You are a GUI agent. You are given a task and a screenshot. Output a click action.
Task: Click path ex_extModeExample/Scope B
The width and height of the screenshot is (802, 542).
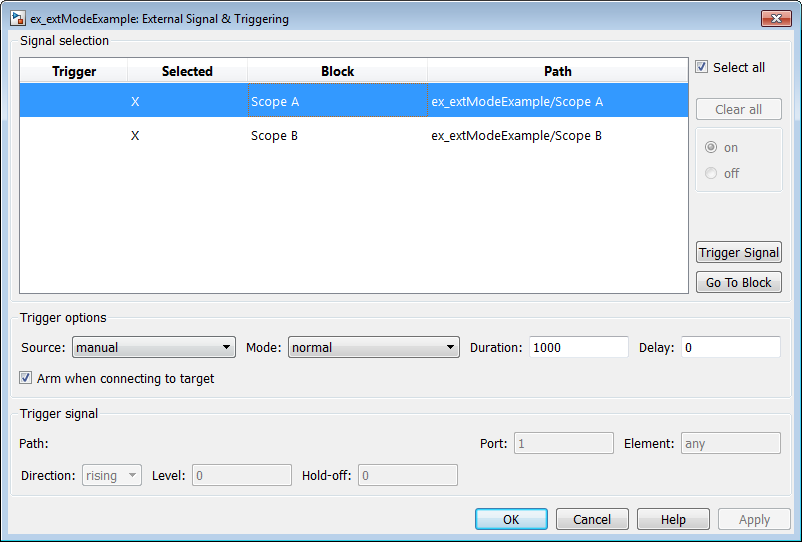[517, 136]
